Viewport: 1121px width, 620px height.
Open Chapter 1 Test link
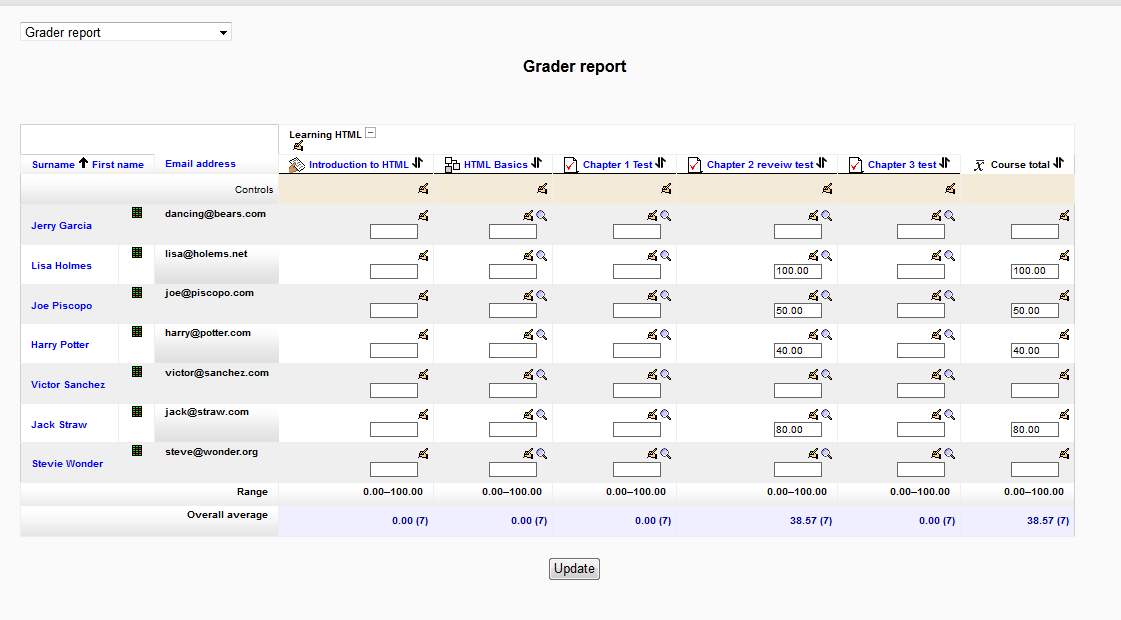point(618,164)
